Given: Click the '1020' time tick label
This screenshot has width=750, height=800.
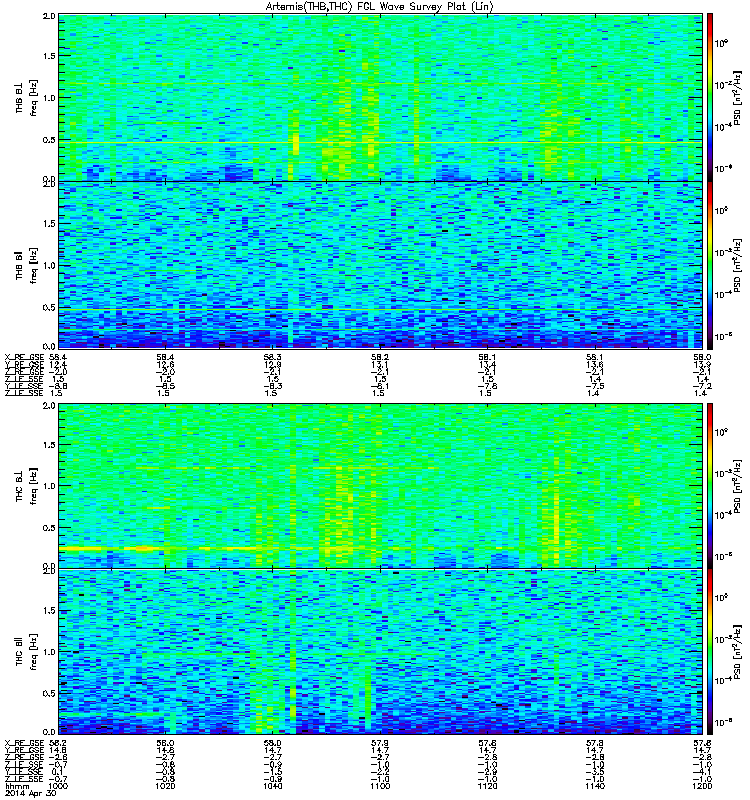Looking at the screenshot, I should click(x=165, y=786).
